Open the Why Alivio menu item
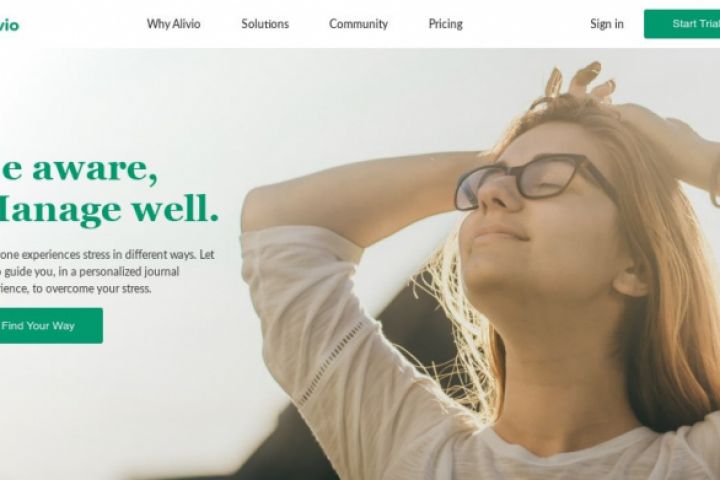 174,24
